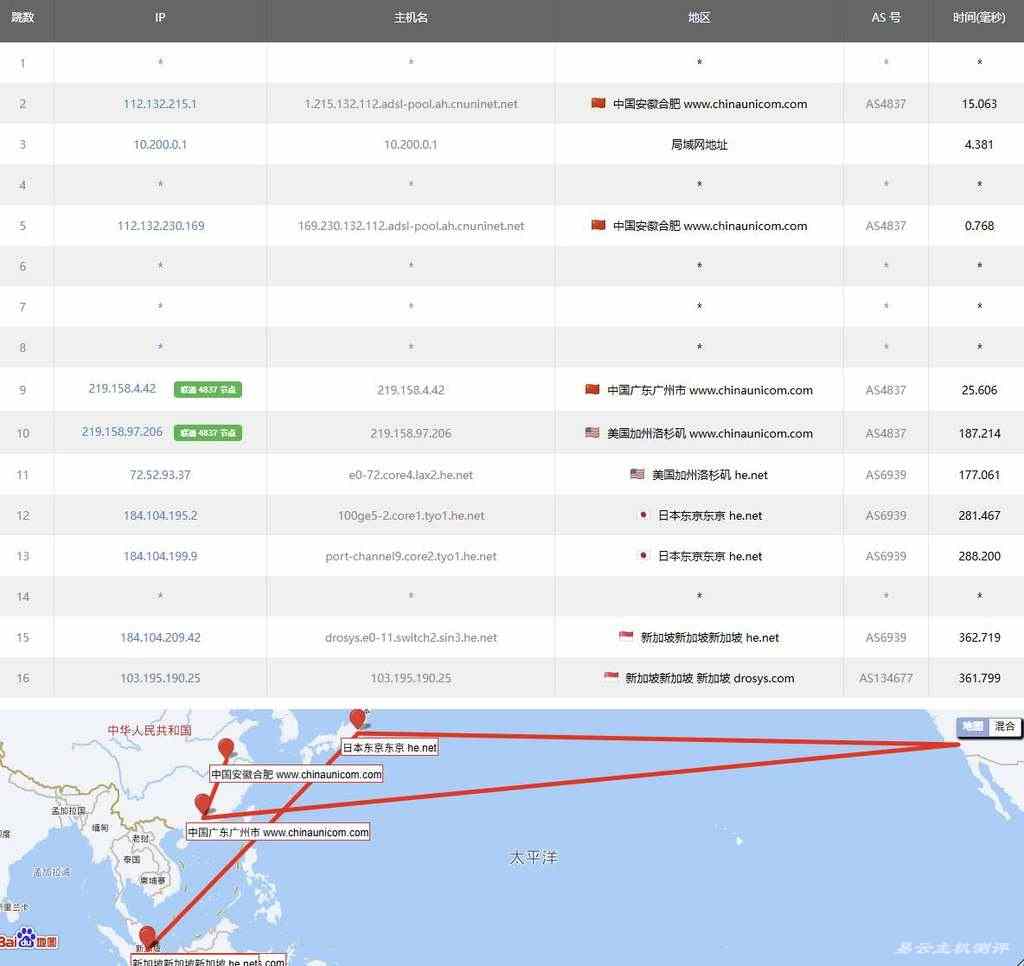Switch map to 混合 hybrid view
The height and width of the screenshot is (966, 1024).
1004,726
